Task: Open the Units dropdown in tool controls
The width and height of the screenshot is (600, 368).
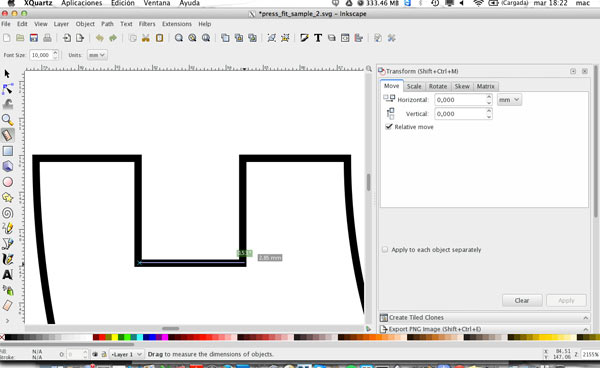Action: tap(97, 55)
